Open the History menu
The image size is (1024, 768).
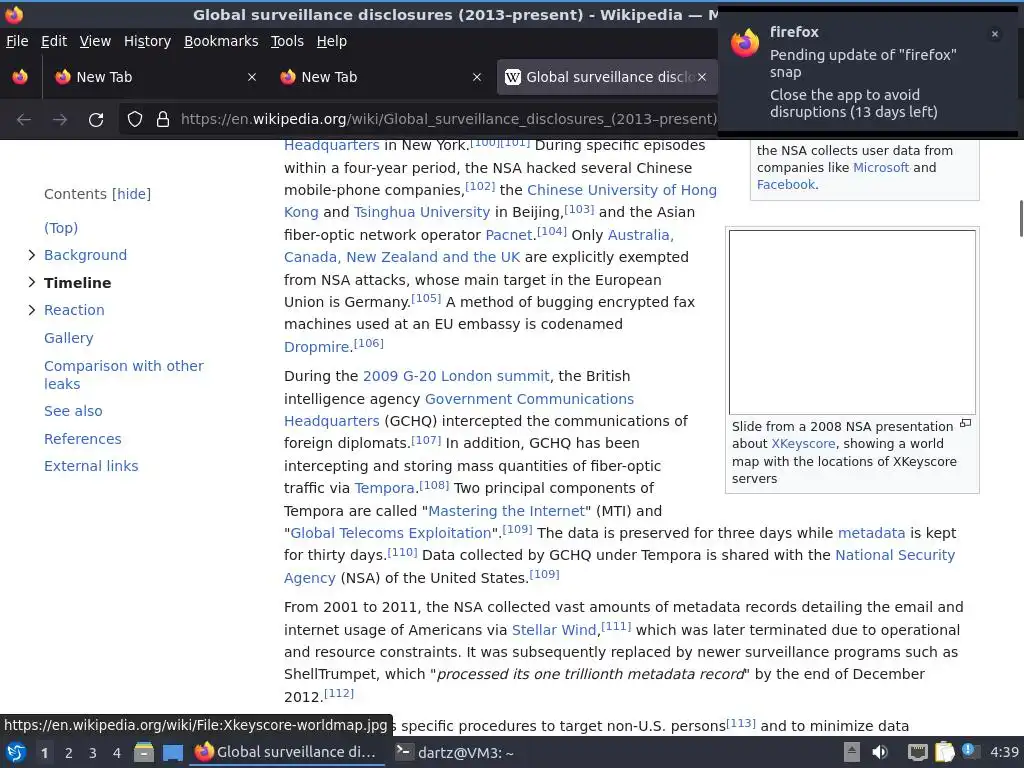148,41
